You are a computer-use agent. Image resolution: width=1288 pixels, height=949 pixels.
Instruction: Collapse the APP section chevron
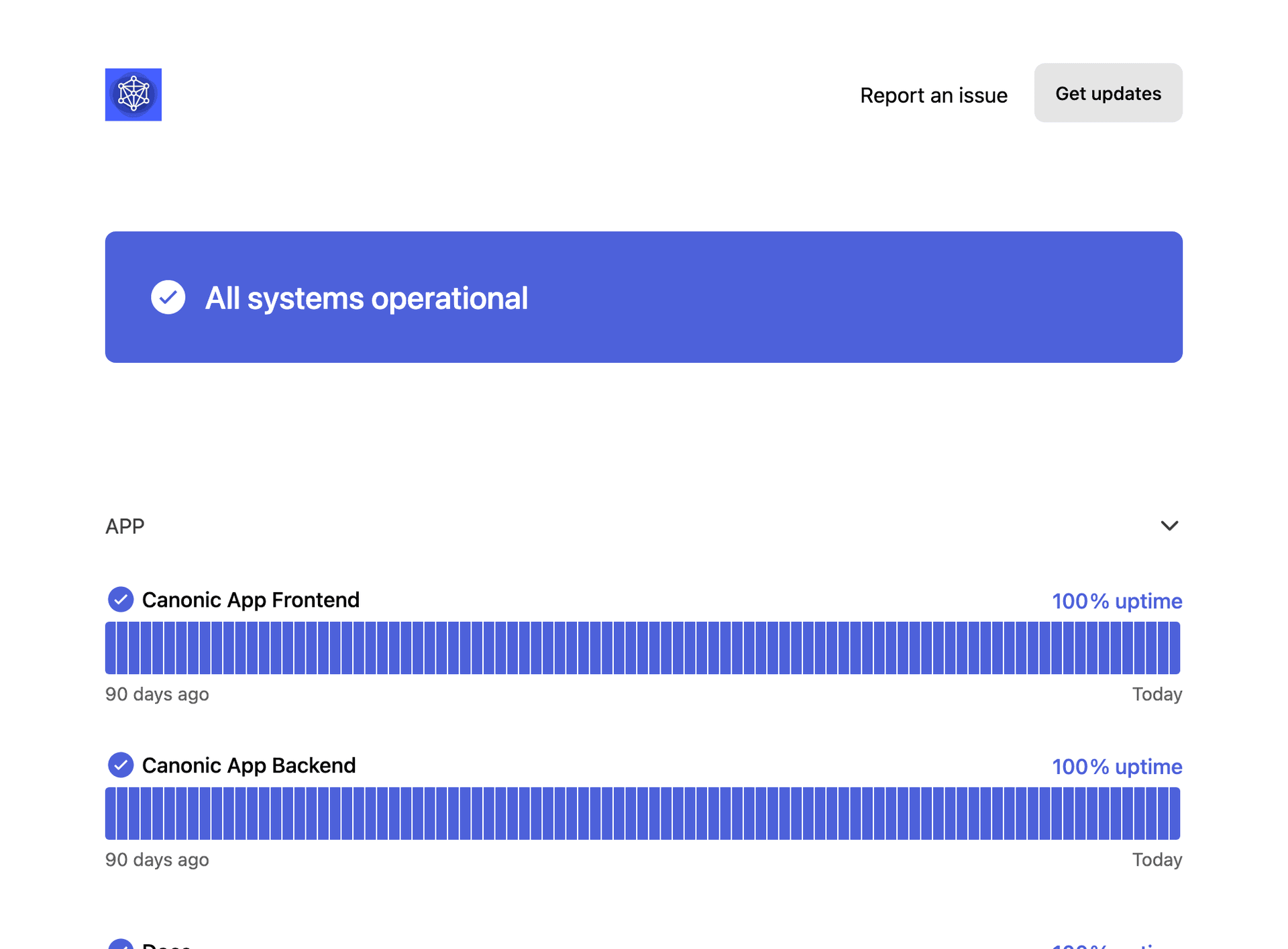(1169, 526)
